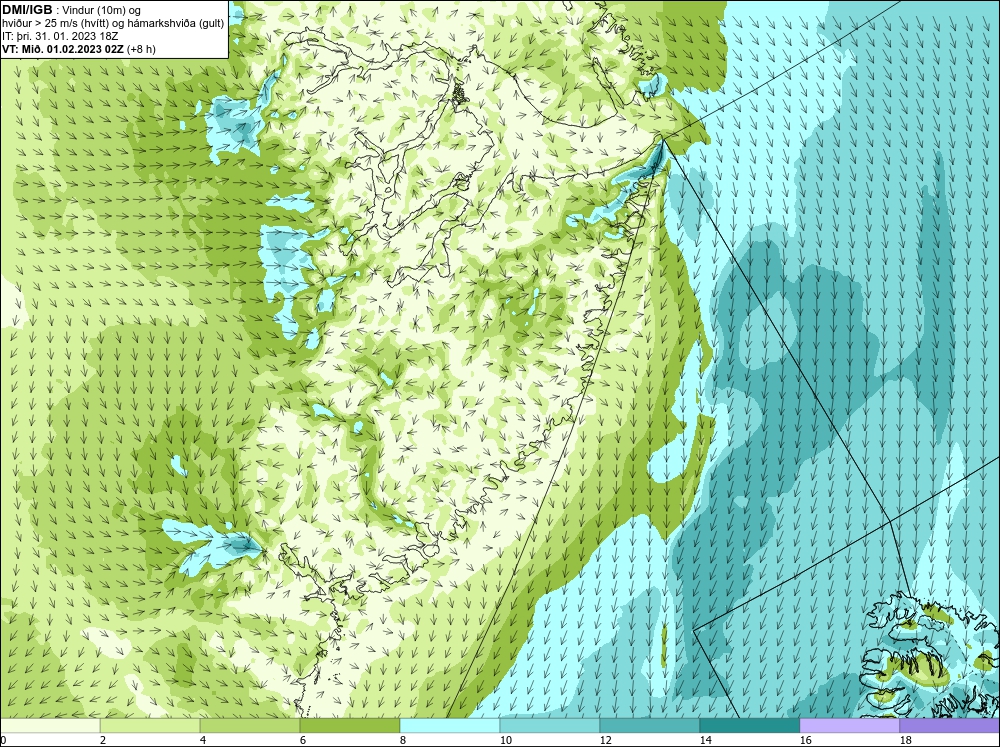
Task: Click the 2–4 m/s light green legend swatch
Action: tap(150, 726)
